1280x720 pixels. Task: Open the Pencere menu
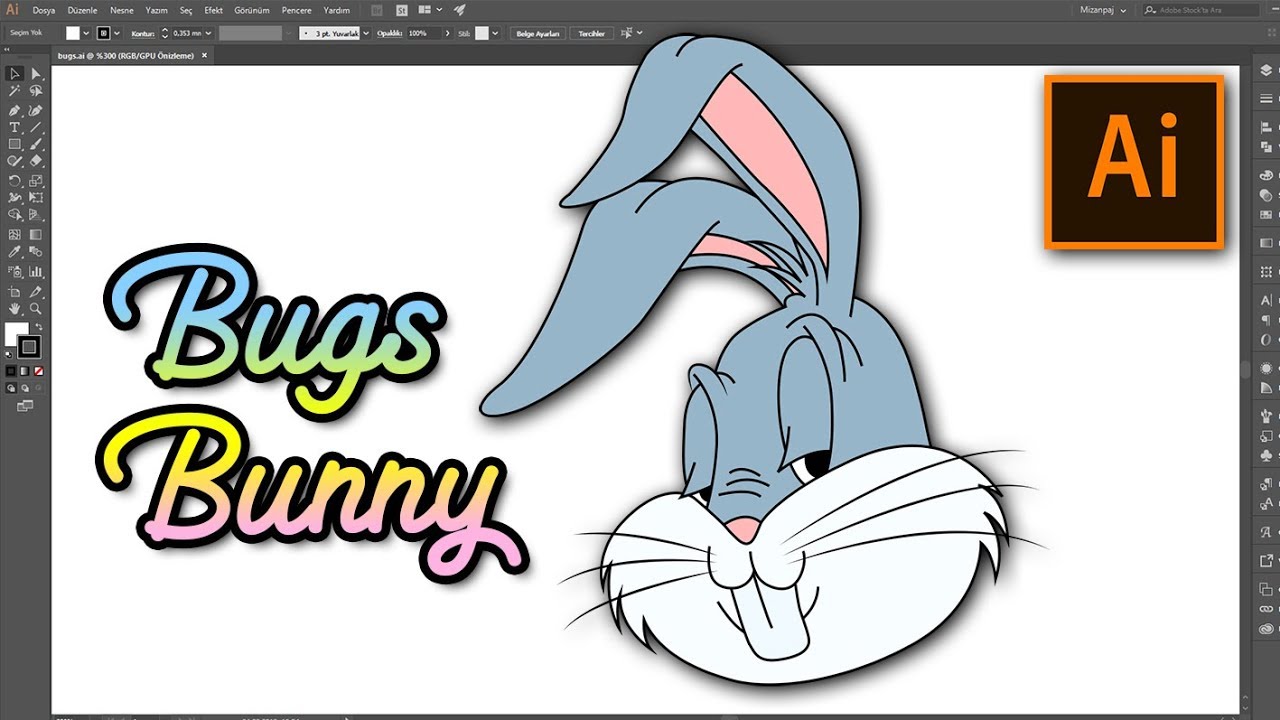pos(297,10)
